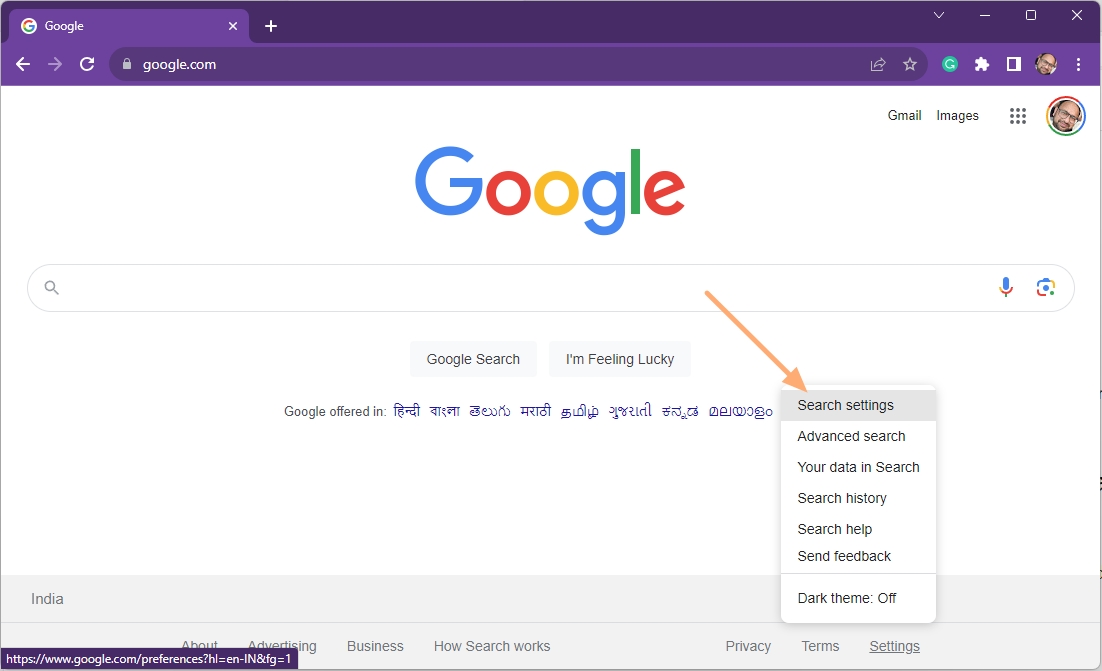Toggle the Chrome side panel icon
The height and width of the screenshot is (671, 1102).
1013,65
